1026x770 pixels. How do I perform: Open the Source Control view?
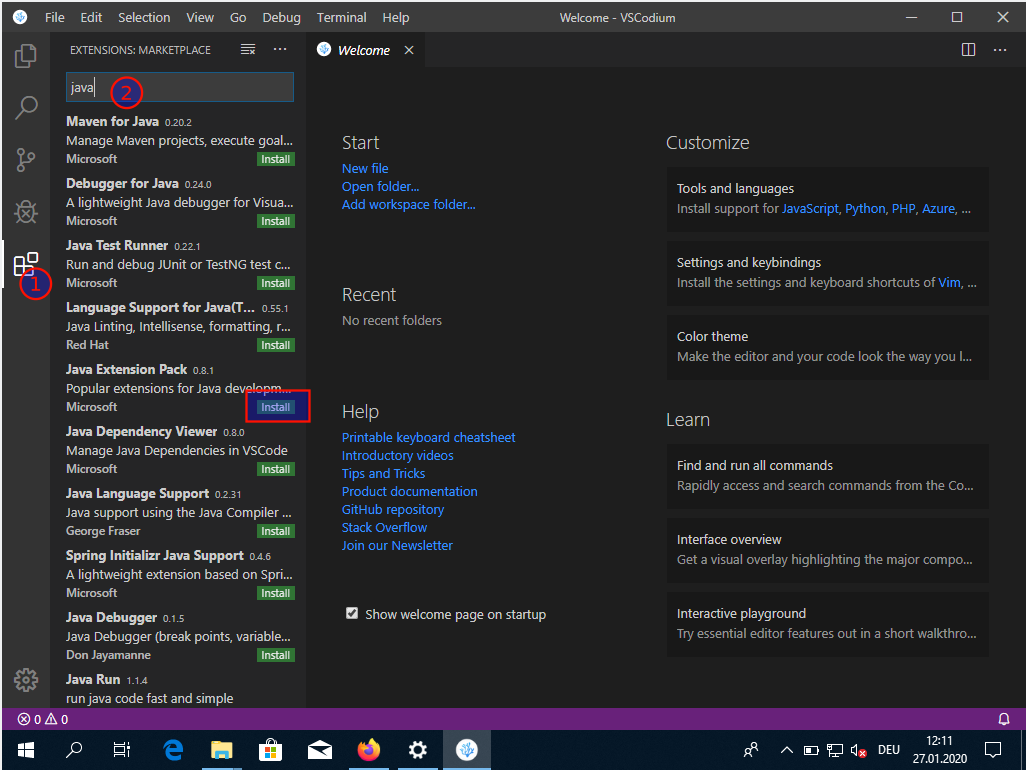pyautogui.click(x=26, y=160)
